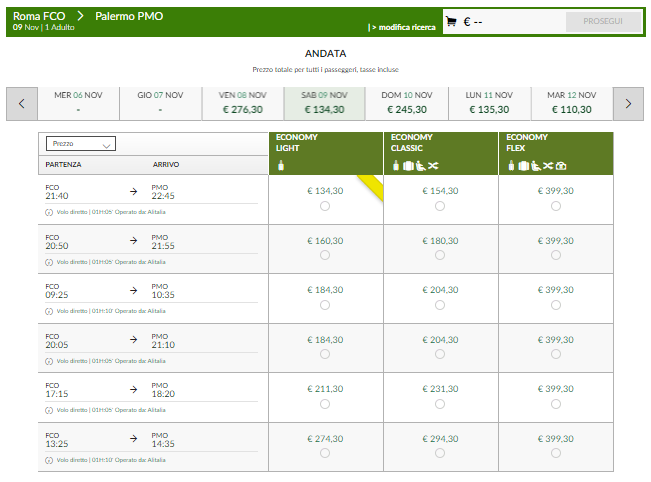Switch to VEN 08 NOV date tab
This screenshot has width=651, height=482.
(x=242, y=102)
